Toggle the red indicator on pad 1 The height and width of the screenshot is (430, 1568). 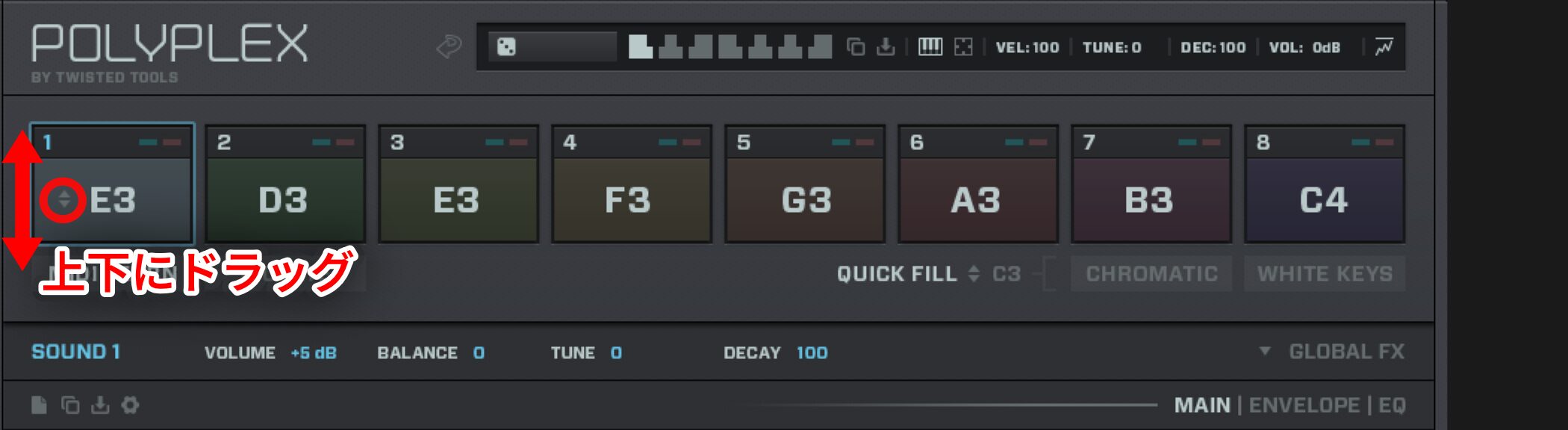click(x=172, y=142)
